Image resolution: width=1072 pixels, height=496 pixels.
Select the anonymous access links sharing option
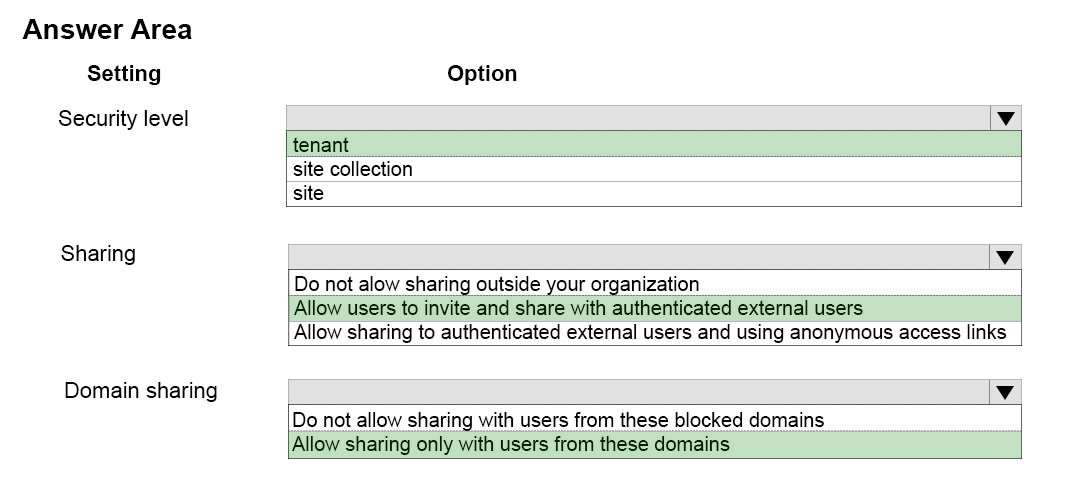click(x=654, y=332)
